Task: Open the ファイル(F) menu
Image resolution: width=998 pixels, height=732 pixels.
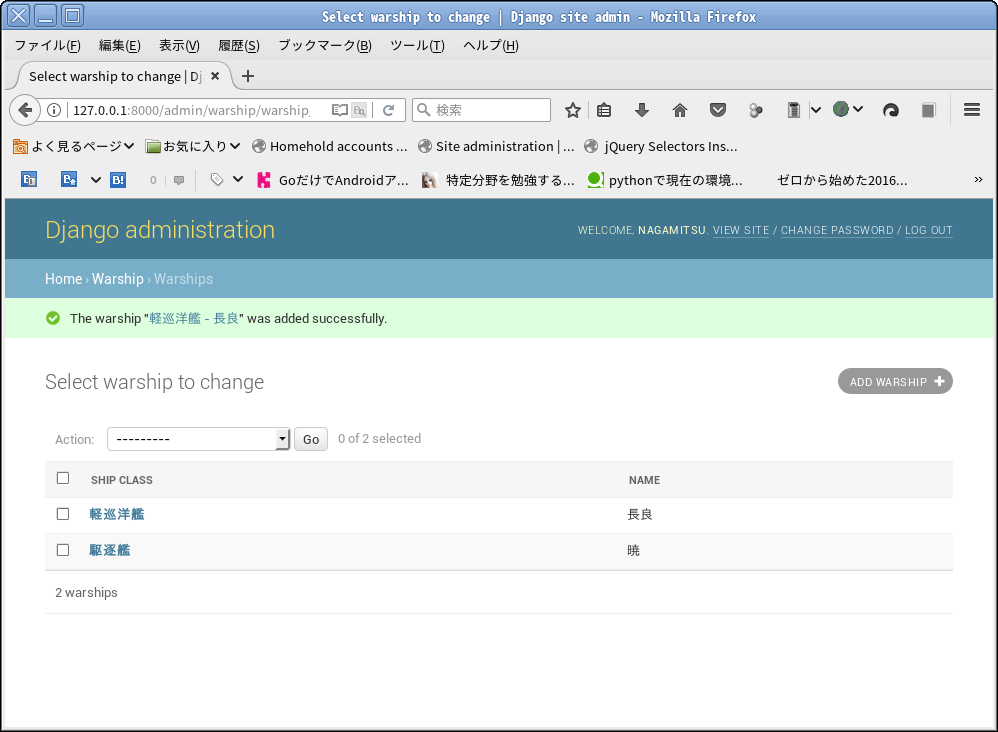Action: click(47, 46)
